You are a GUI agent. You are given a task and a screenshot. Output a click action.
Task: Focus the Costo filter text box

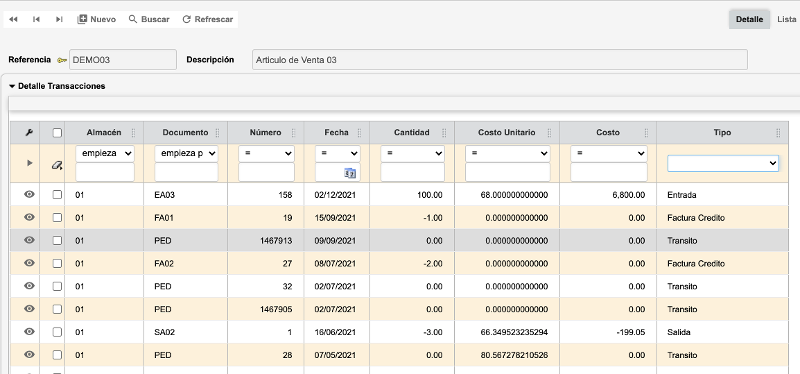pyautogui.click(x=609, y=172)
